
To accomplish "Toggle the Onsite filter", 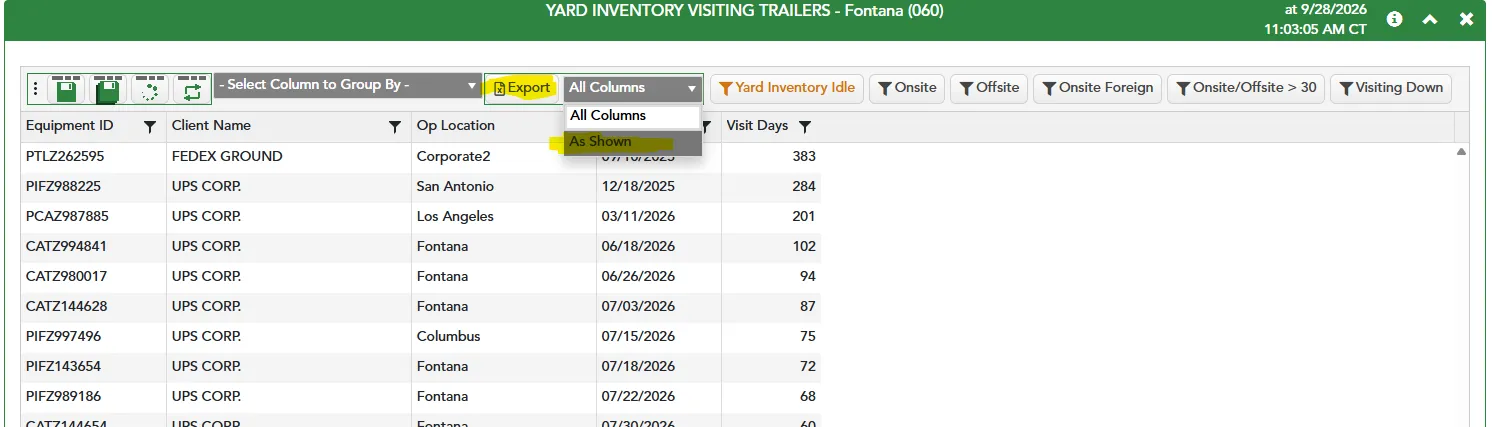I will (907, 88).
